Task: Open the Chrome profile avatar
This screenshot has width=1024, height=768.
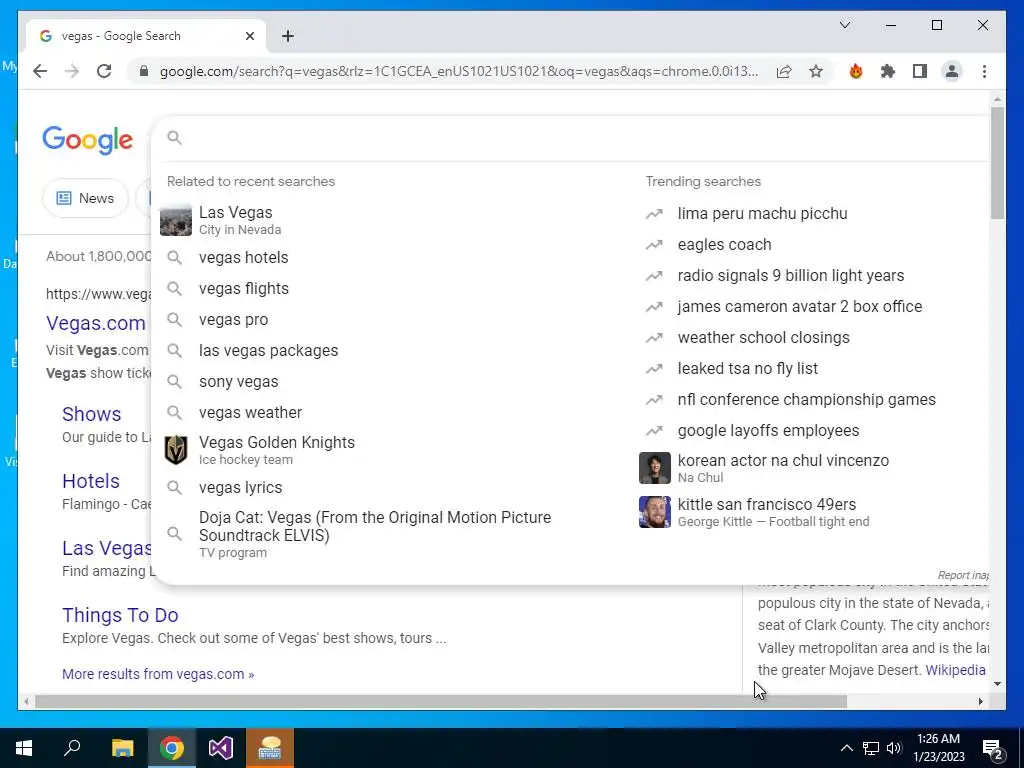Action: 952,71
